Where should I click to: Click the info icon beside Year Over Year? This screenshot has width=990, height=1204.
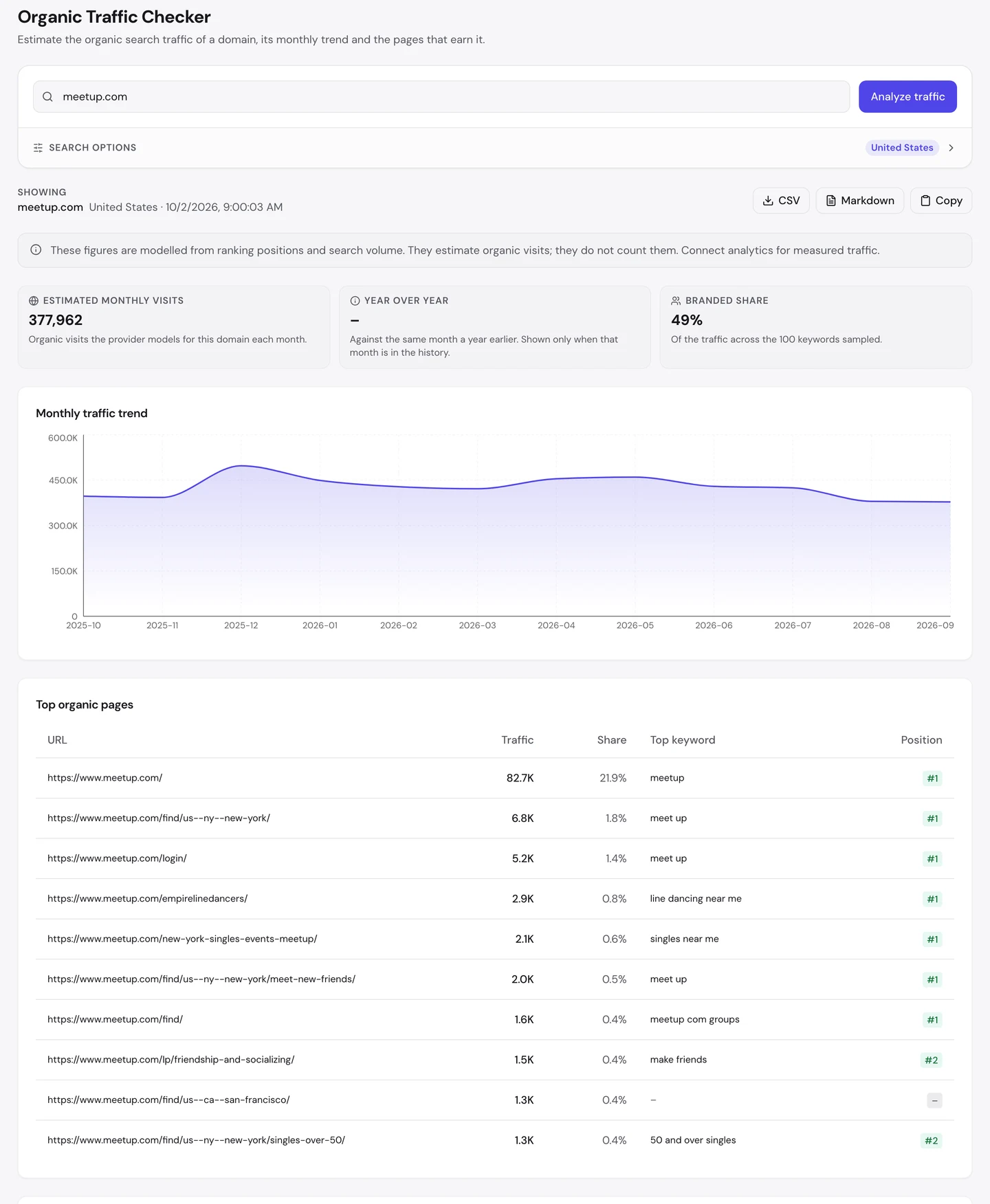click(355, 301)
